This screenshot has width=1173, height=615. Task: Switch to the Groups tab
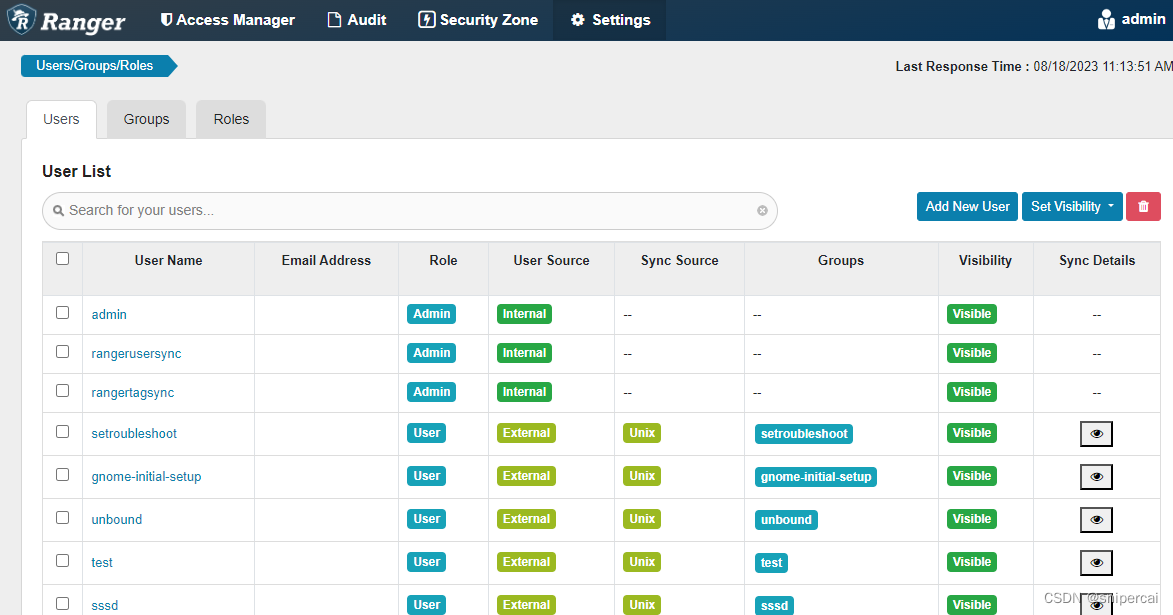(146, 118)
